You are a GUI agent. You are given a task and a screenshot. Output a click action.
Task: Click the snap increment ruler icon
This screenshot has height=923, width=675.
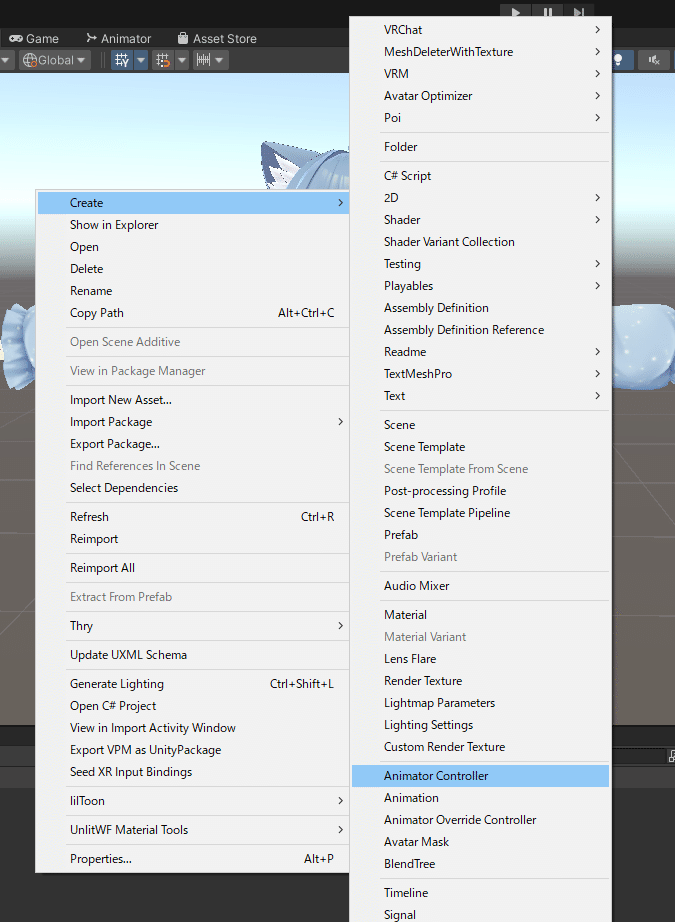point(203,60)
